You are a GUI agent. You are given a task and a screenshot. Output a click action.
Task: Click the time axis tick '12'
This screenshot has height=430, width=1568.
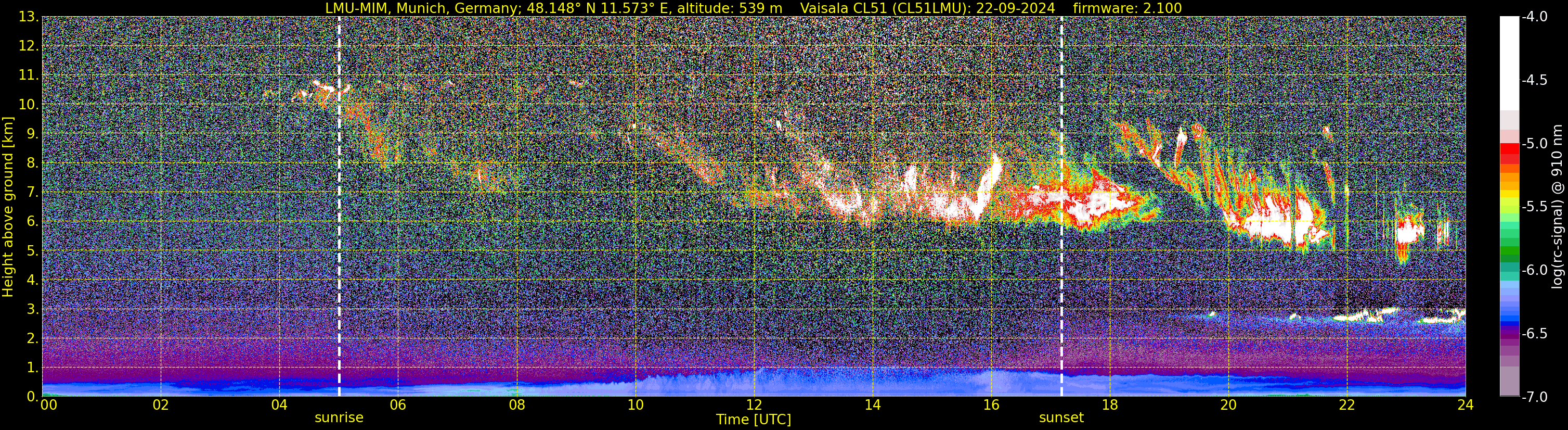[x=754, y=405]
